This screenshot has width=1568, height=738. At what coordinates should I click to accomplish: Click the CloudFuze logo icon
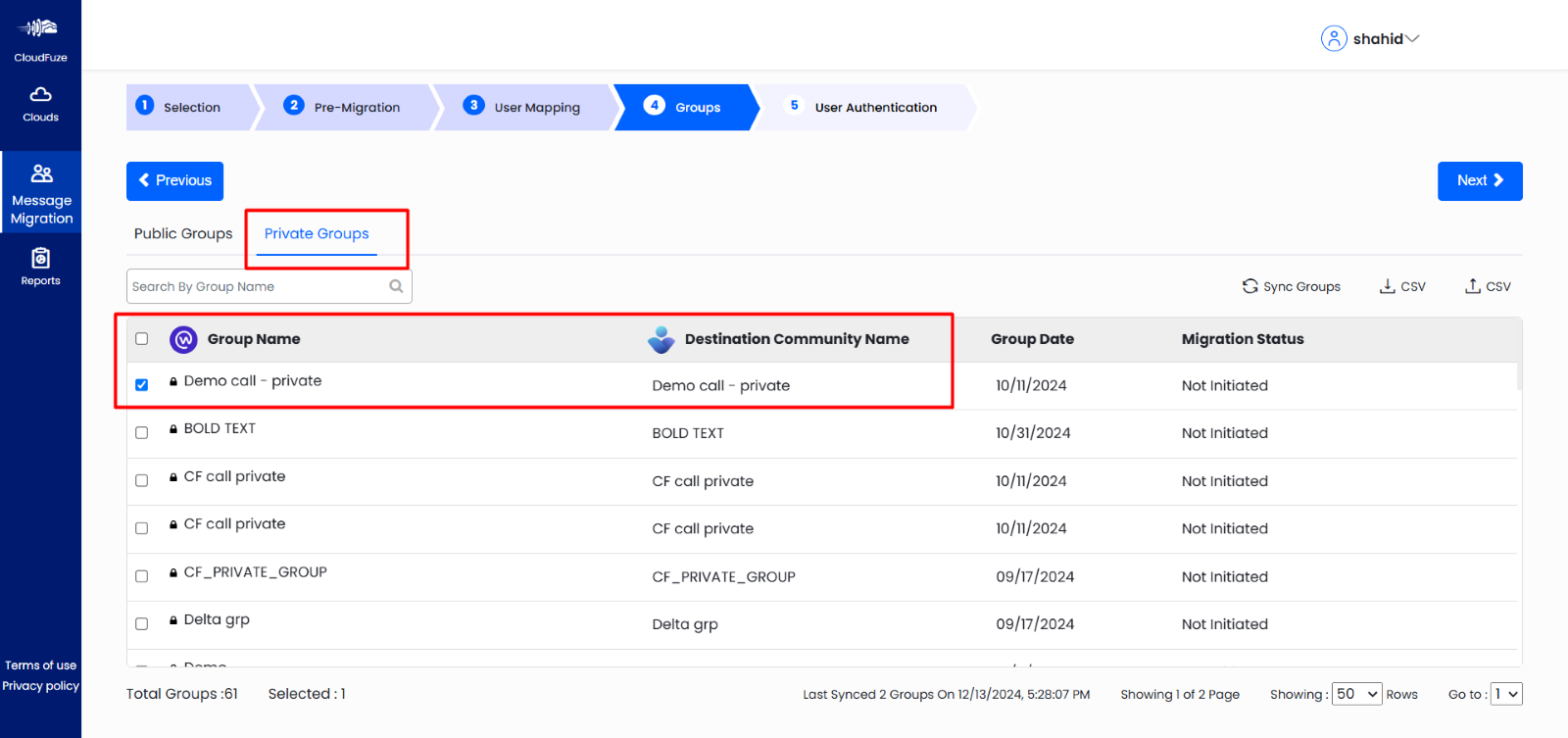click(40, 29)
